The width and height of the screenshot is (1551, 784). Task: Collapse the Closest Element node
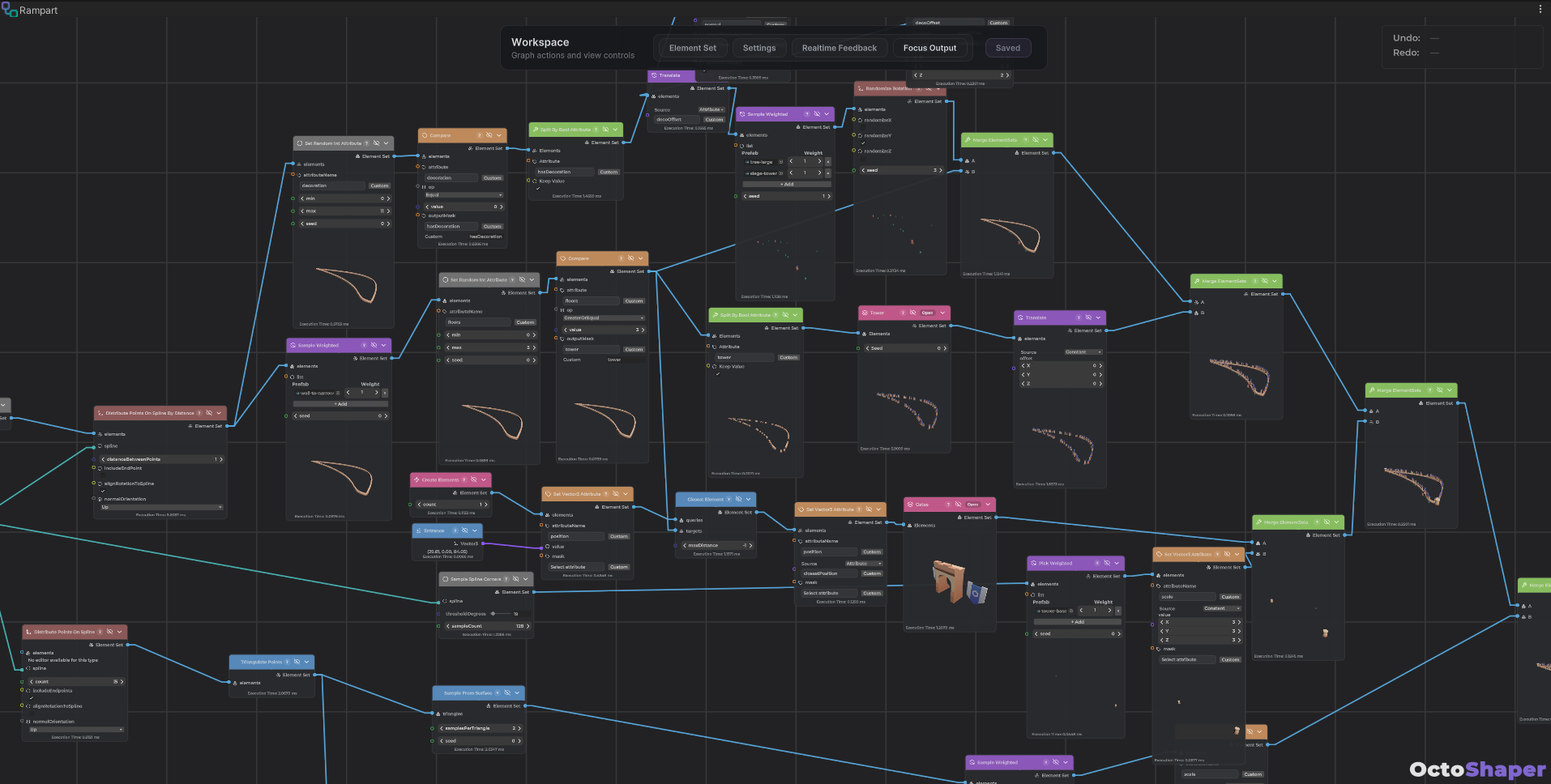click(749, 499)
